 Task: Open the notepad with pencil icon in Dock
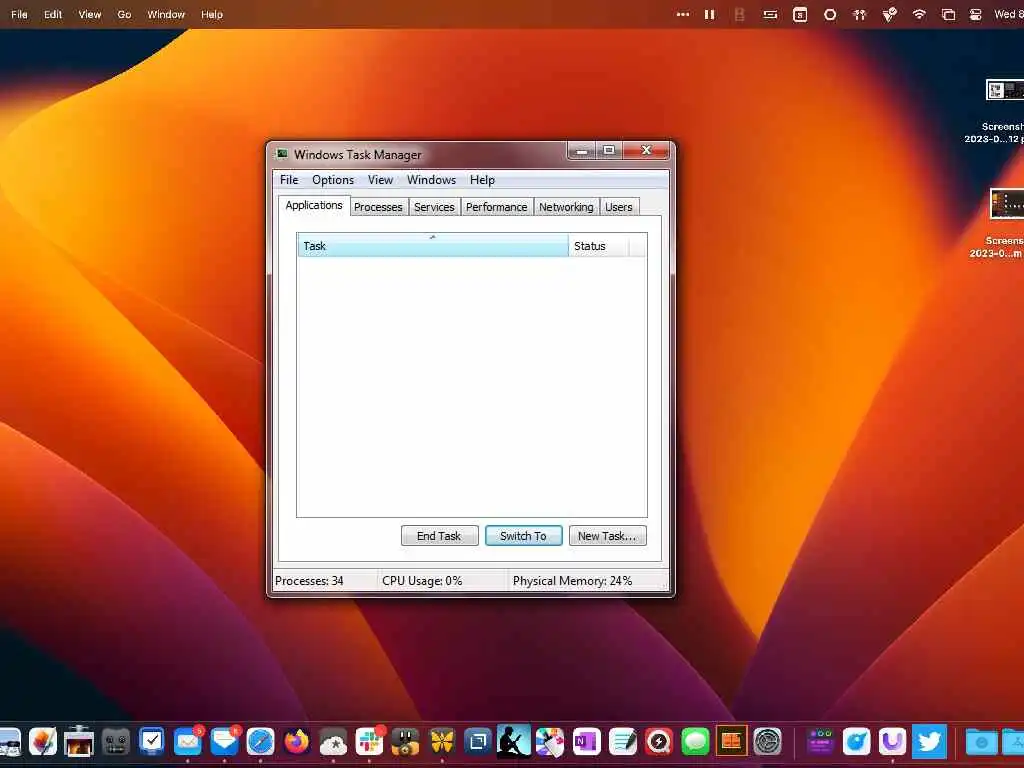[623, 742]
